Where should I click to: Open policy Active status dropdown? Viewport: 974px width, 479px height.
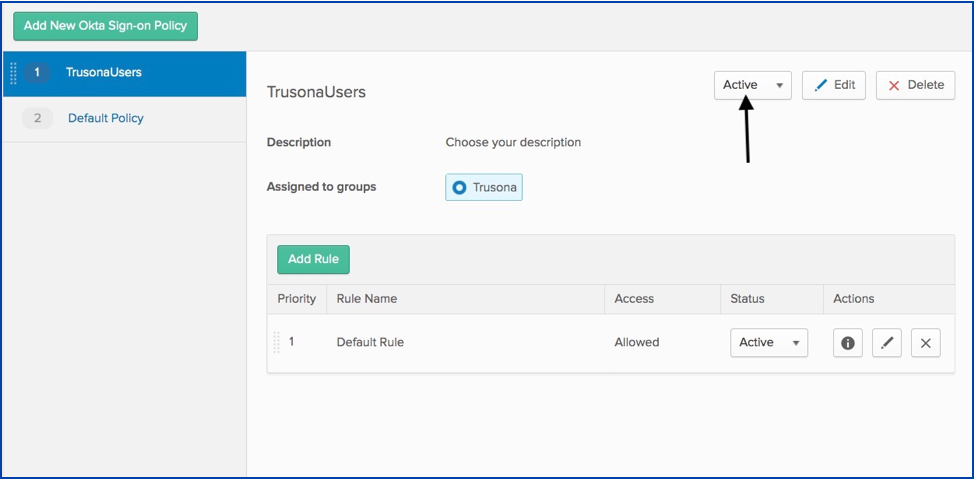click(753, 85)
